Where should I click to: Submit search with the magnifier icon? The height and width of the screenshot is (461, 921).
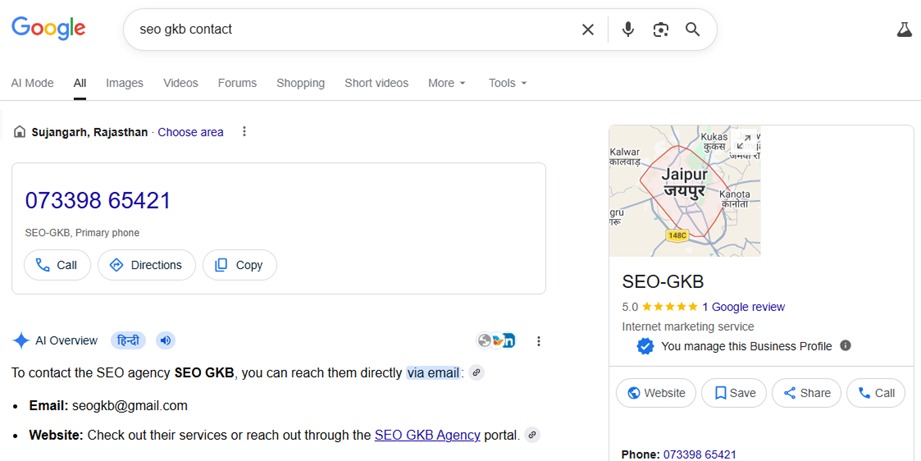(693, 29)
